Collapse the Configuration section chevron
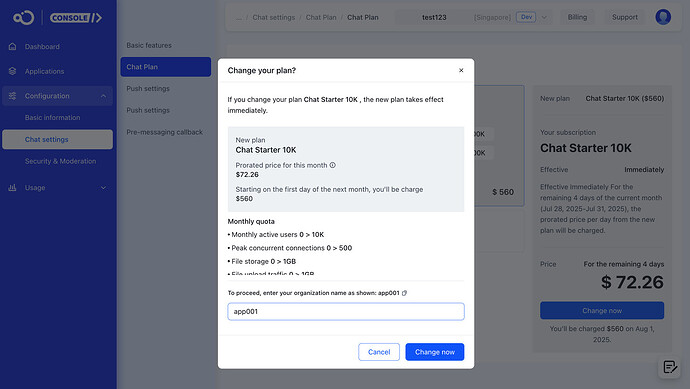The height and width of the screenshot is (389, 690). tap(103, 96)
